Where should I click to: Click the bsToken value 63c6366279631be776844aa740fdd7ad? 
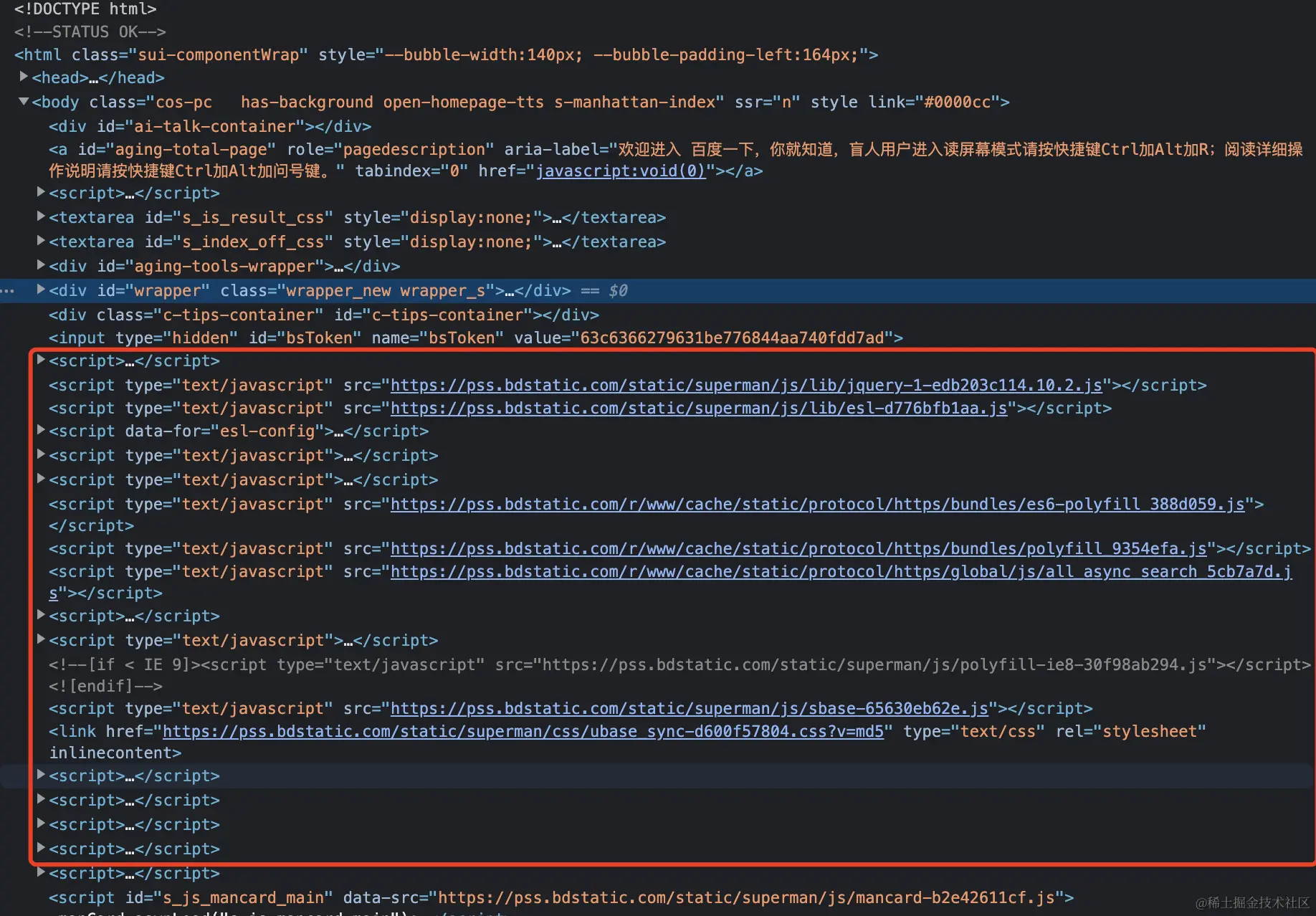[x=732, y=338]
